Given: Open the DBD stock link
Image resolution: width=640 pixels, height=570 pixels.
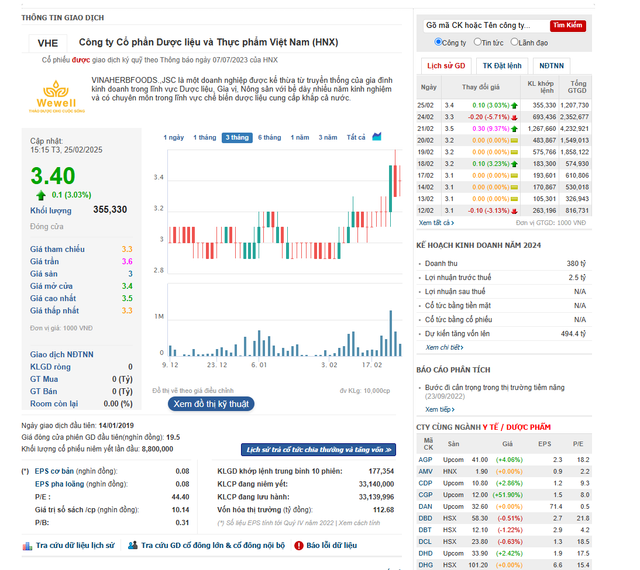Looking at the screenshot, I should point(425,519).
